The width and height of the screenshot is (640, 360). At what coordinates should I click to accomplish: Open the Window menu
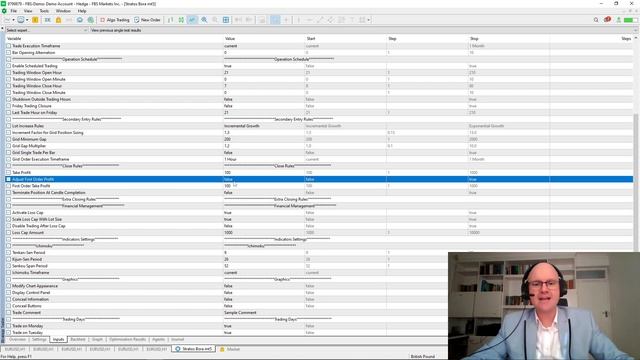pyautogui.click(x=63, y=11)
